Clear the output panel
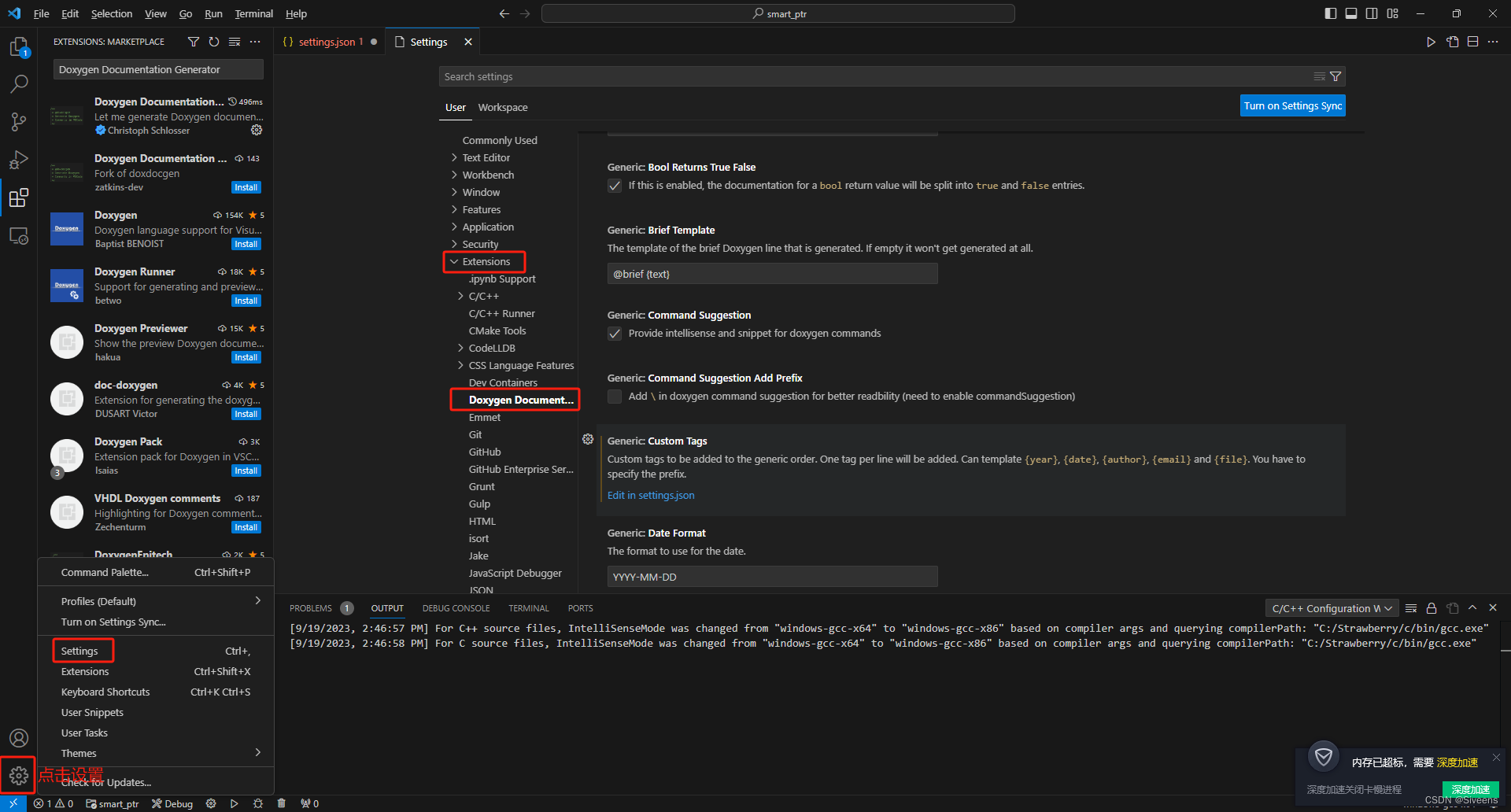The image size is (1511, 812). point(1411,608)
